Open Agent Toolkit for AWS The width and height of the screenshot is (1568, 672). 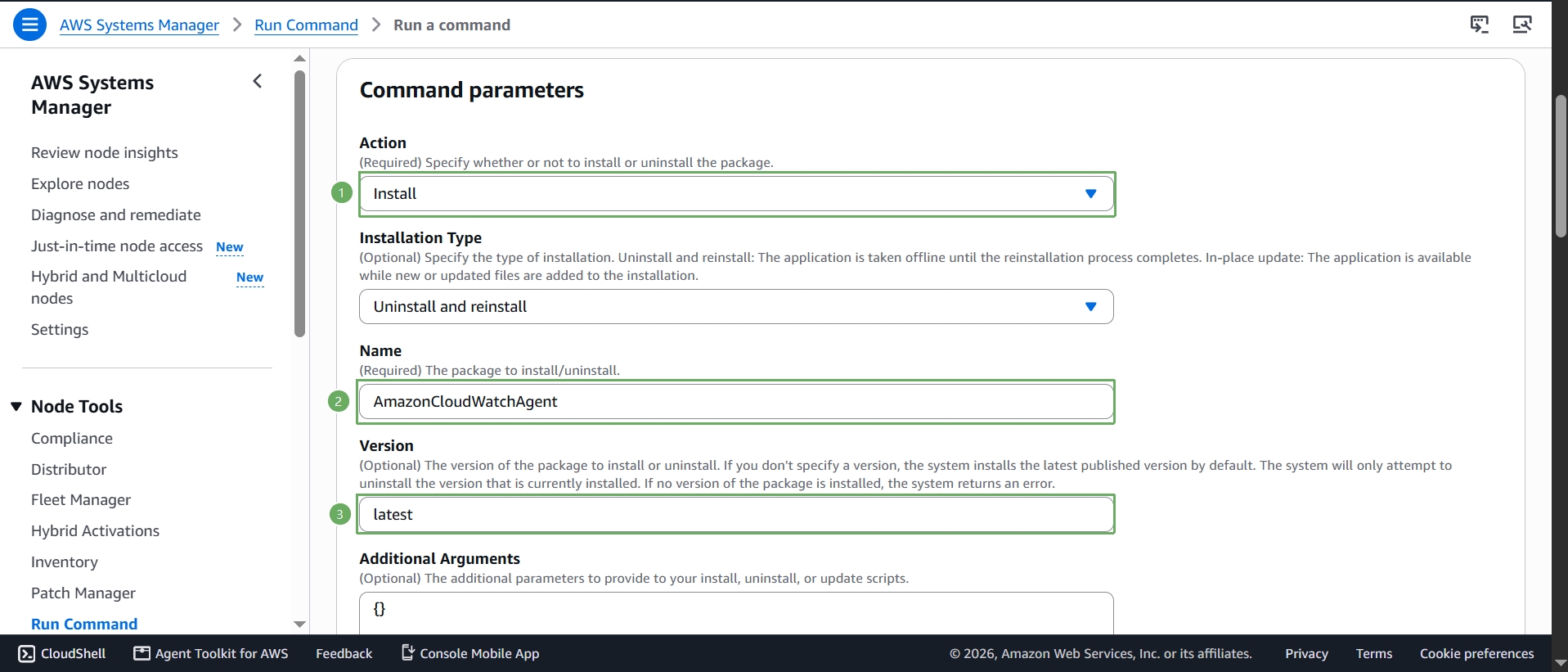tap(211, 653)
